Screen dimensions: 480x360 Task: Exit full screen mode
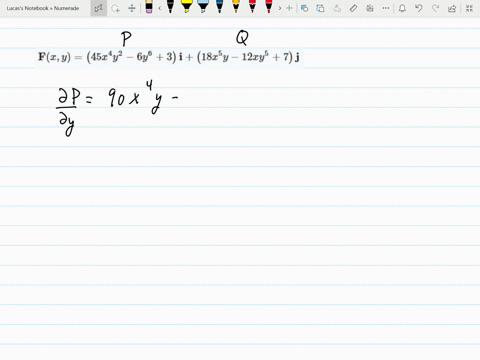click(x=469, y=8)
